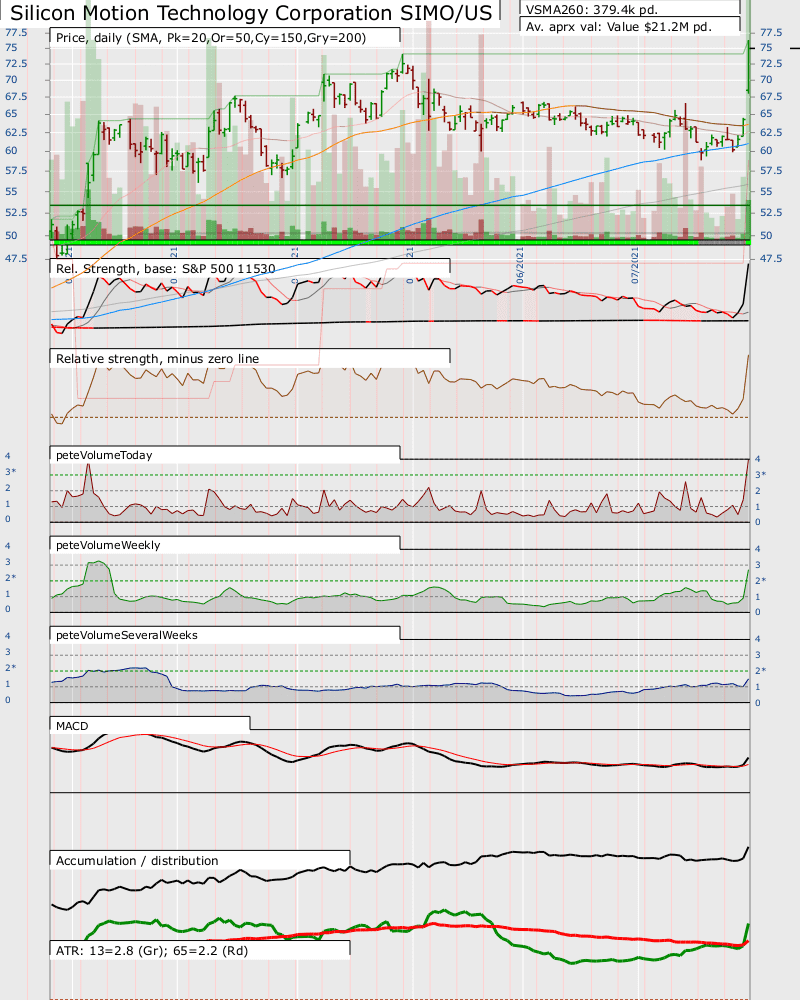
Task: Select 77.5 on the left price axis
Action: [x=16, y=33]
